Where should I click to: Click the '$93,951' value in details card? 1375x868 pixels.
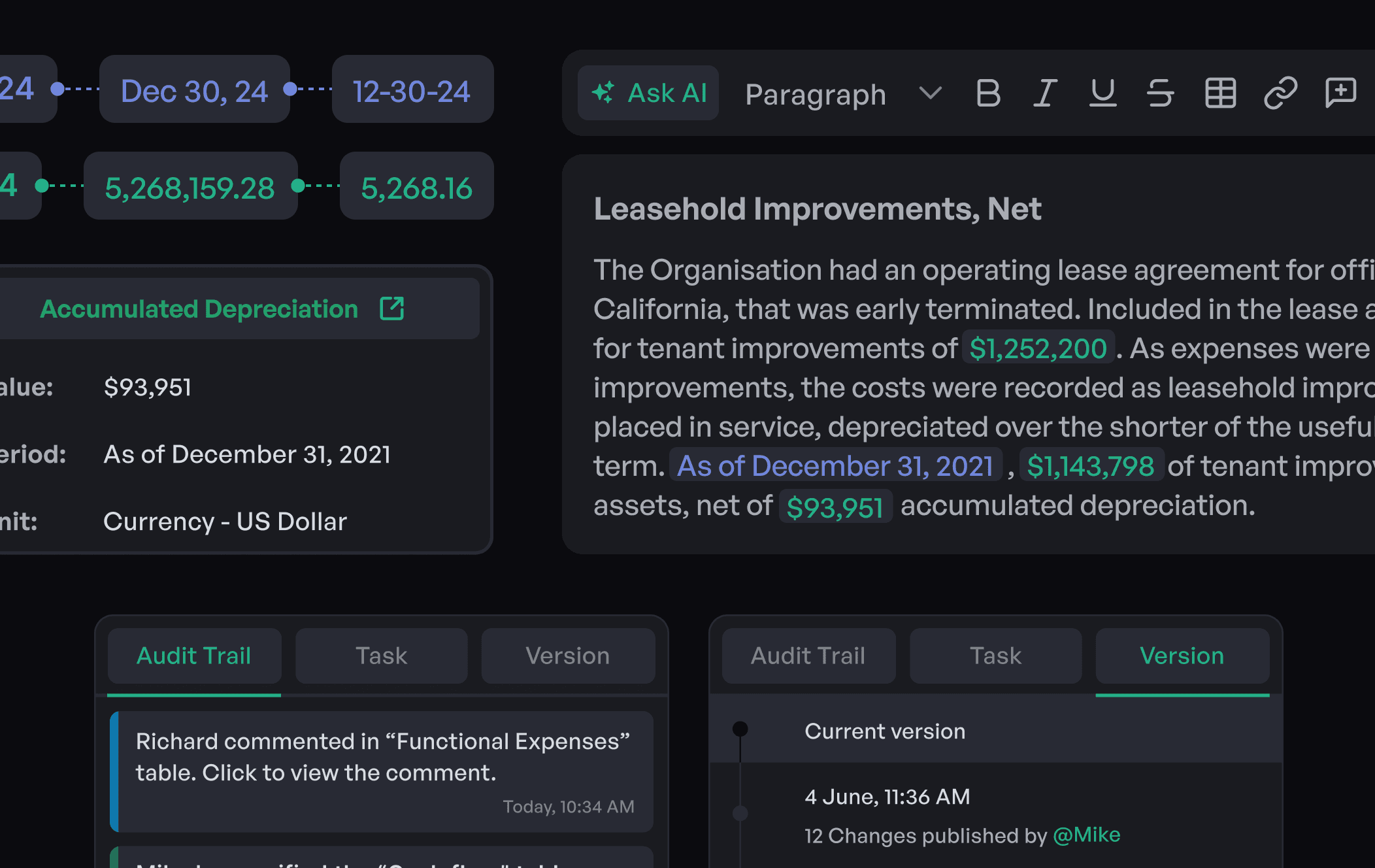pos(148,387)
